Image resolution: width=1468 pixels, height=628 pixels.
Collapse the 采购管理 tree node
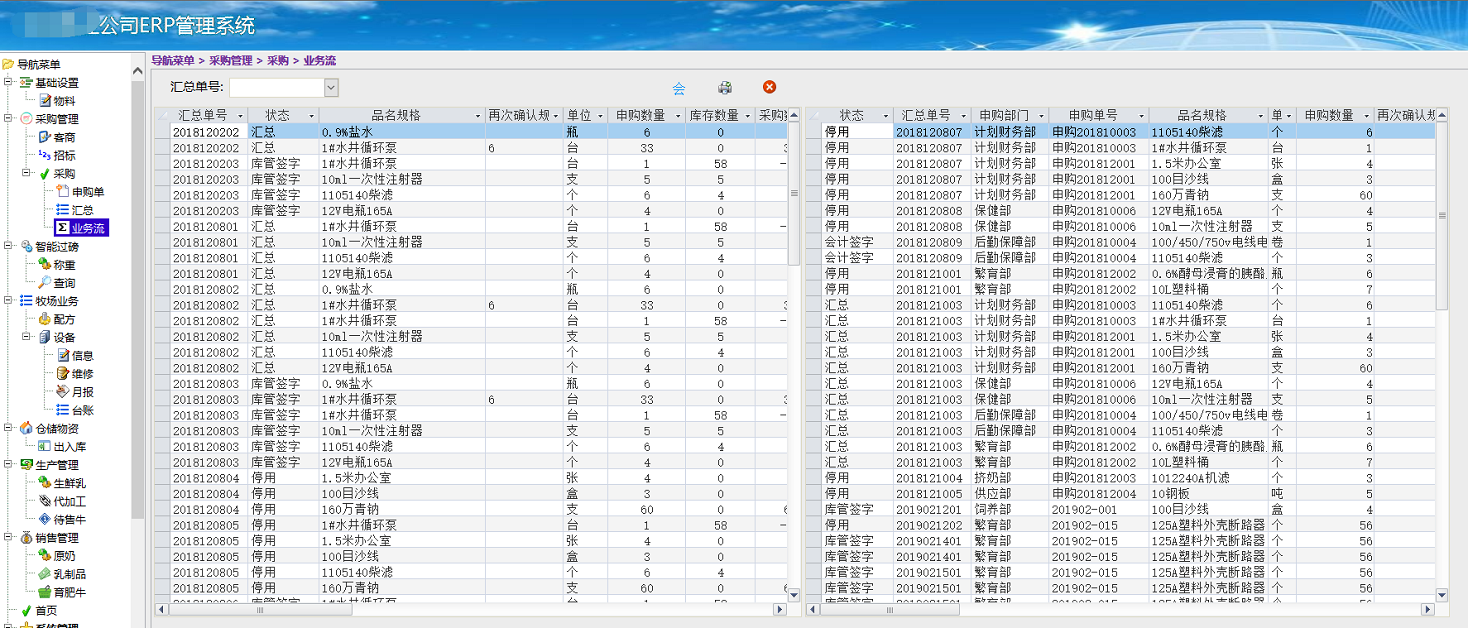coord(9,119)
